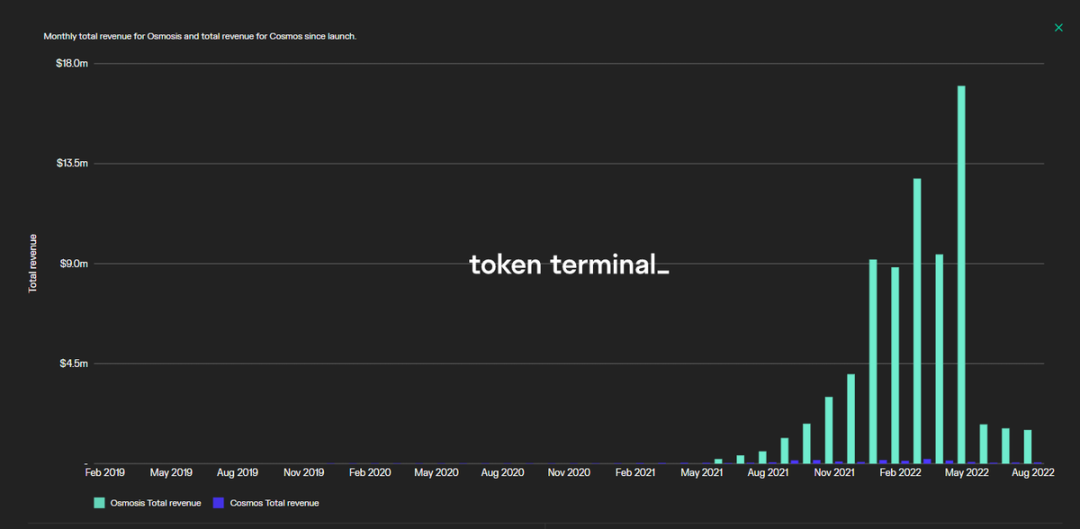Click the $9.0m y-axis label
The image size is (1080, 529).
click(x=74, y=264)
